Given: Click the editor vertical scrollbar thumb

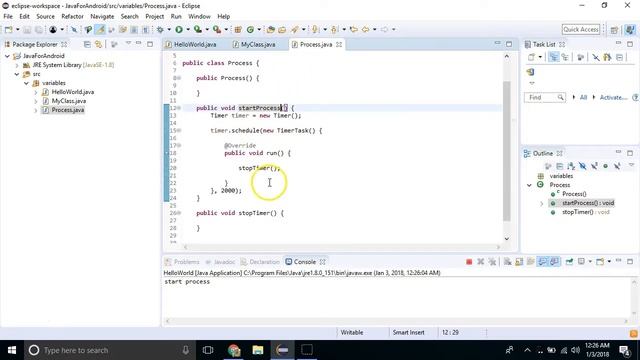Looking at the screenshot, I should click(507, 151).
